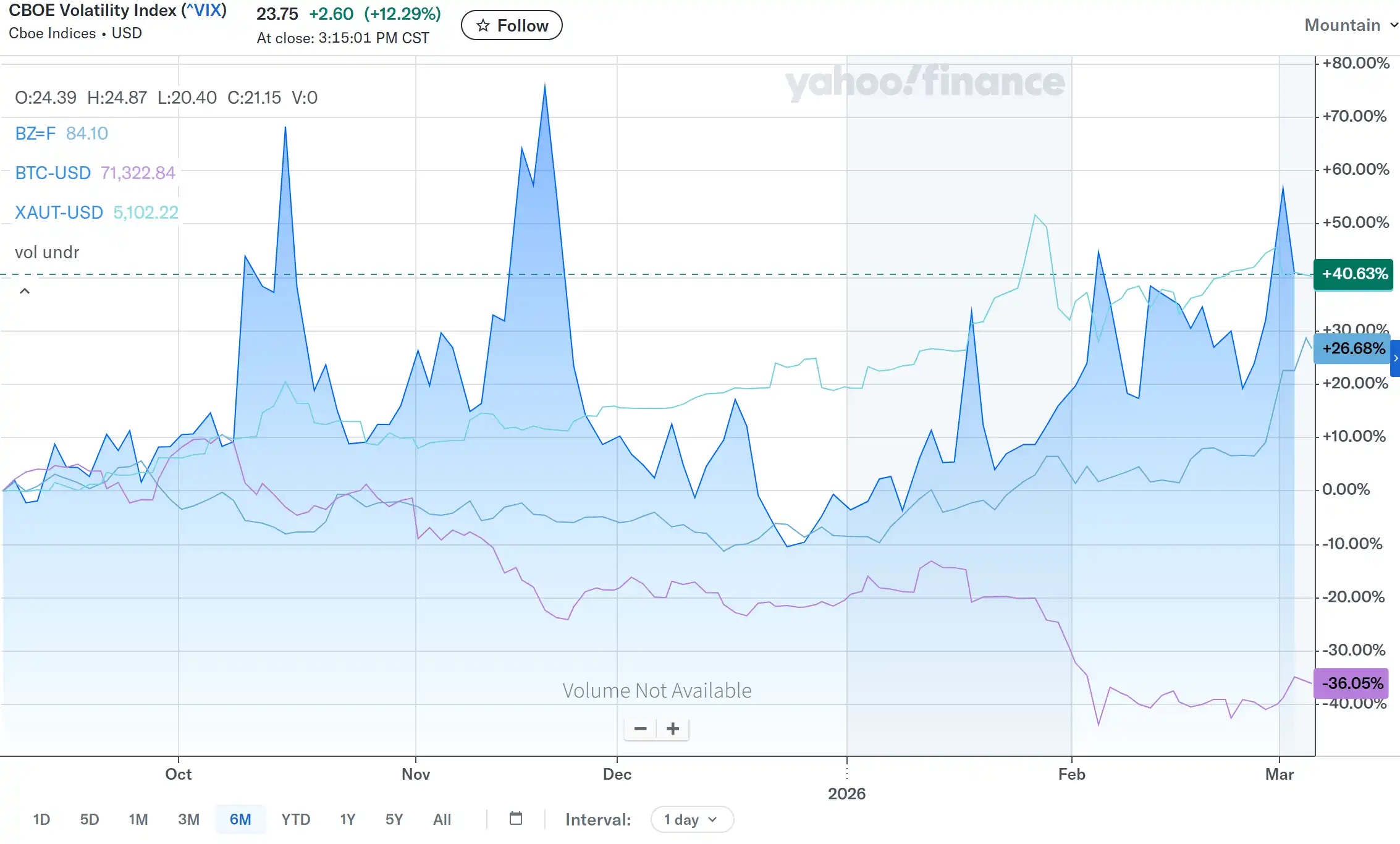This screenshot has width=1400, height=844.
Task: Toggle the BTC-USD comparison series
Action: coord(53,173)
